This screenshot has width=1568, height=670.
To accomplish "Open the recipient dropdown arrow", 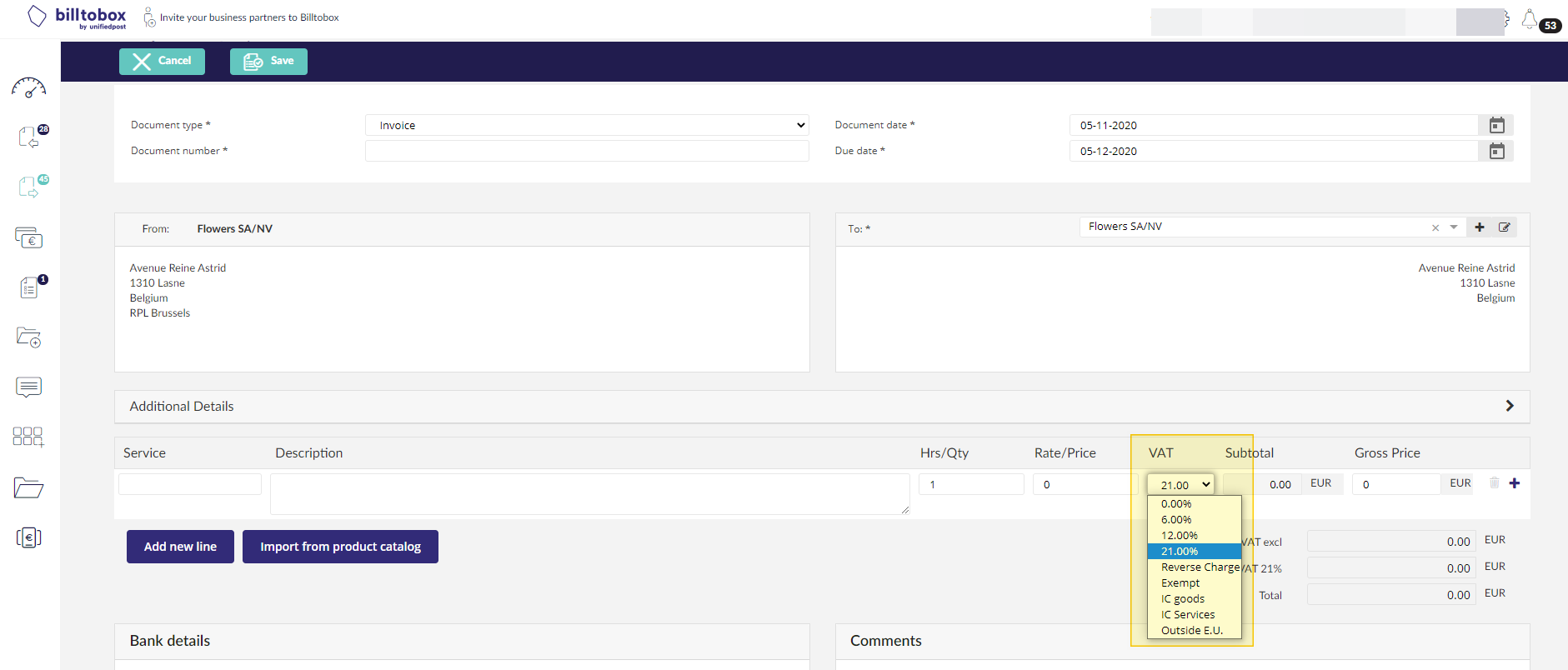I will coord(1454,227).
